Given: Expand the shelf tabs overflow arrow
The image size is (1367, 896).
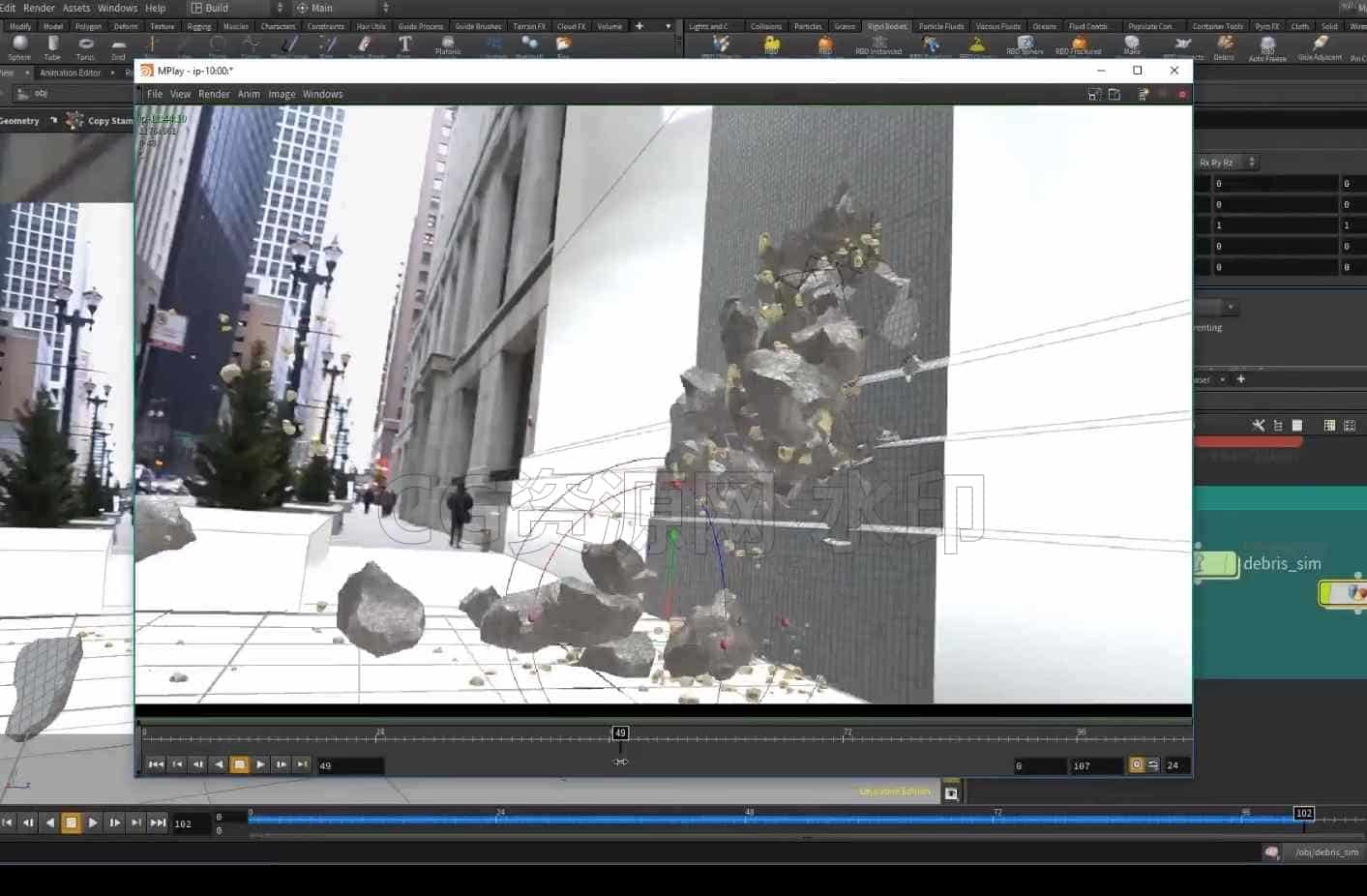Looking at the screenshot, I should click(668, 26).
